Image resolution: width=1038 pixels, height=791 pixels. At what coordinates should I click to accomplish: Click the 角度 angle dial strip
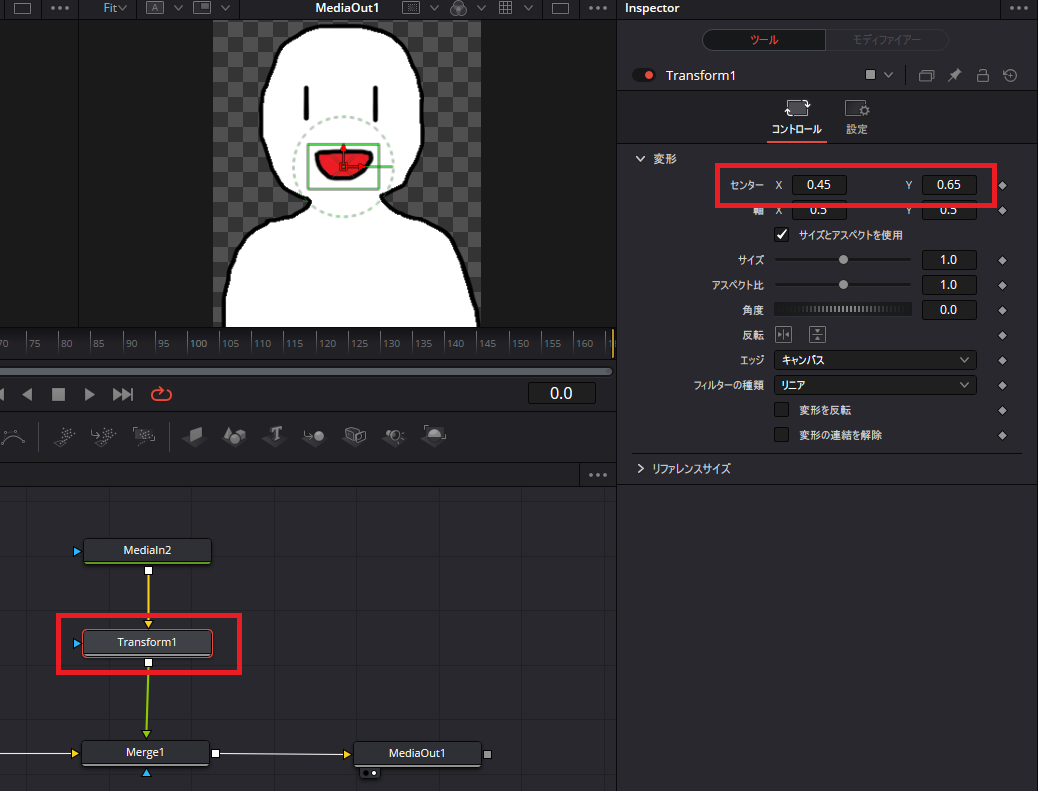click(x=843, y=309)
